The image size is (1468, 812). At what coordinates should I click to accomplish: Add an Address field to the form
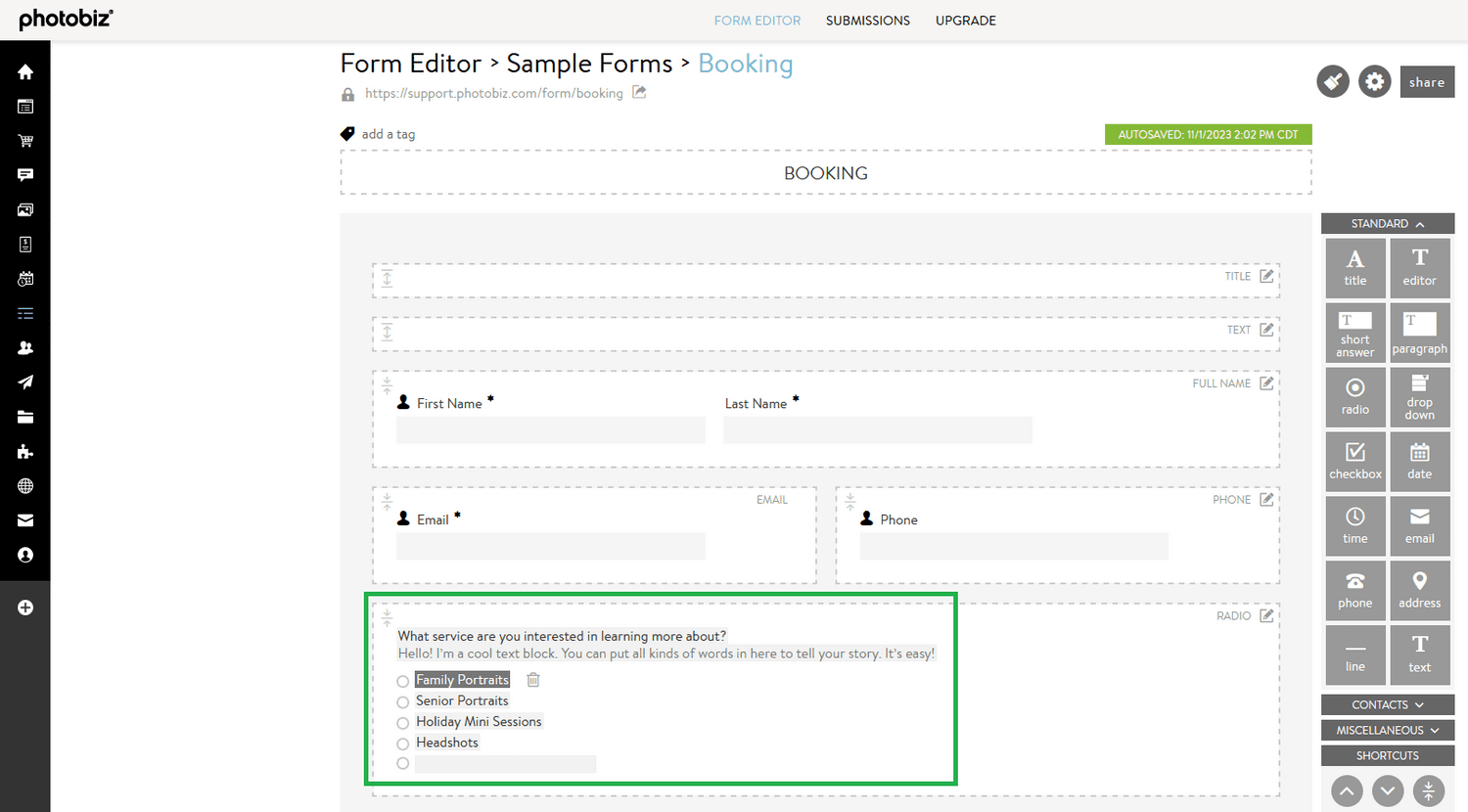point(1419,590)
